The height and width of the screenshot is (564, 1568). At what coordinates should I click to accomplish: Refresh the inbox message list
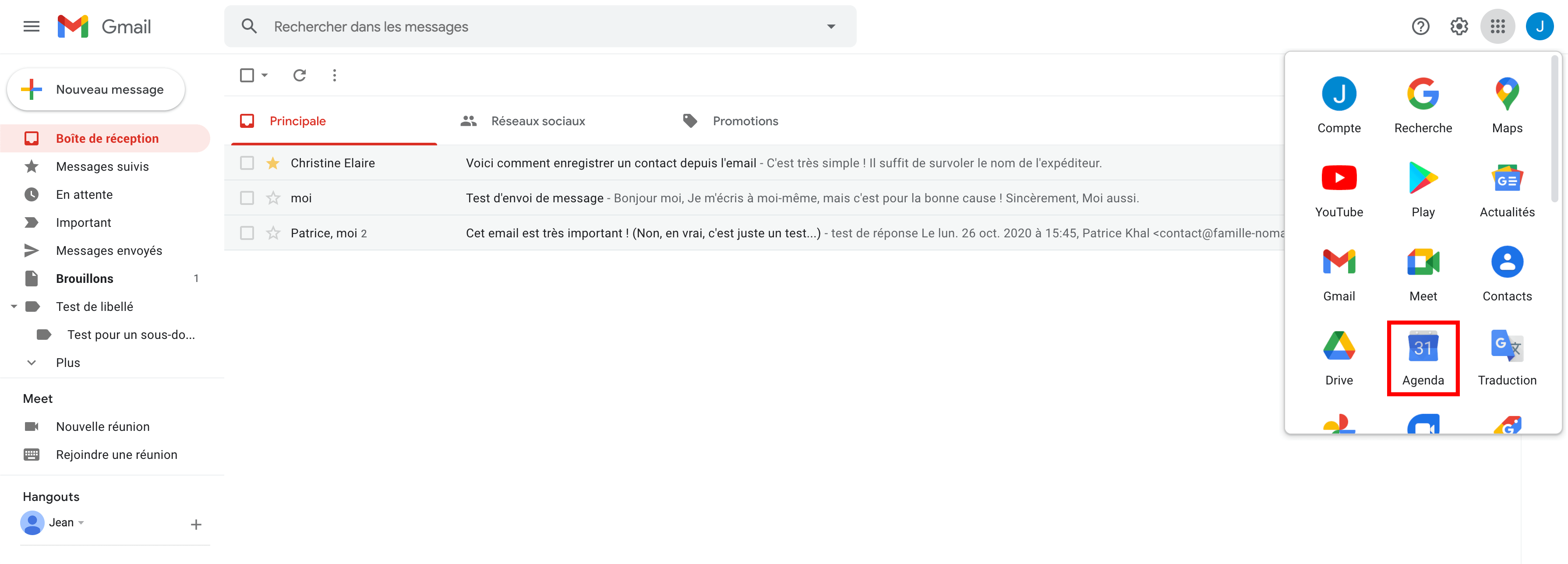click(299, 75)
